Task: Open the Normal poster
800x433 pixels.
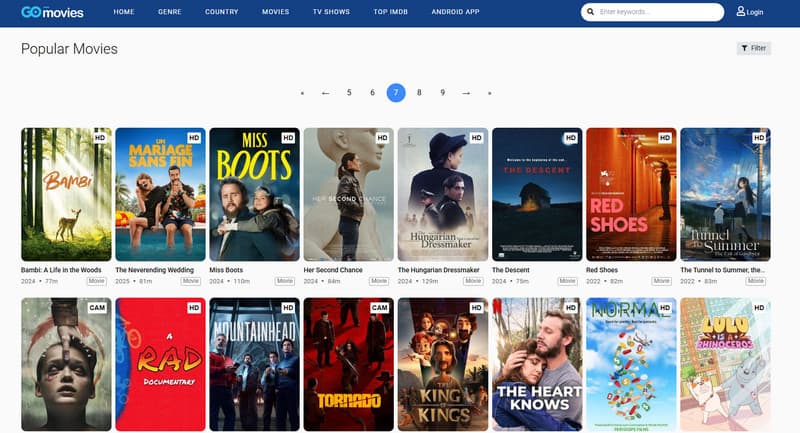Action: click(631, 364)
